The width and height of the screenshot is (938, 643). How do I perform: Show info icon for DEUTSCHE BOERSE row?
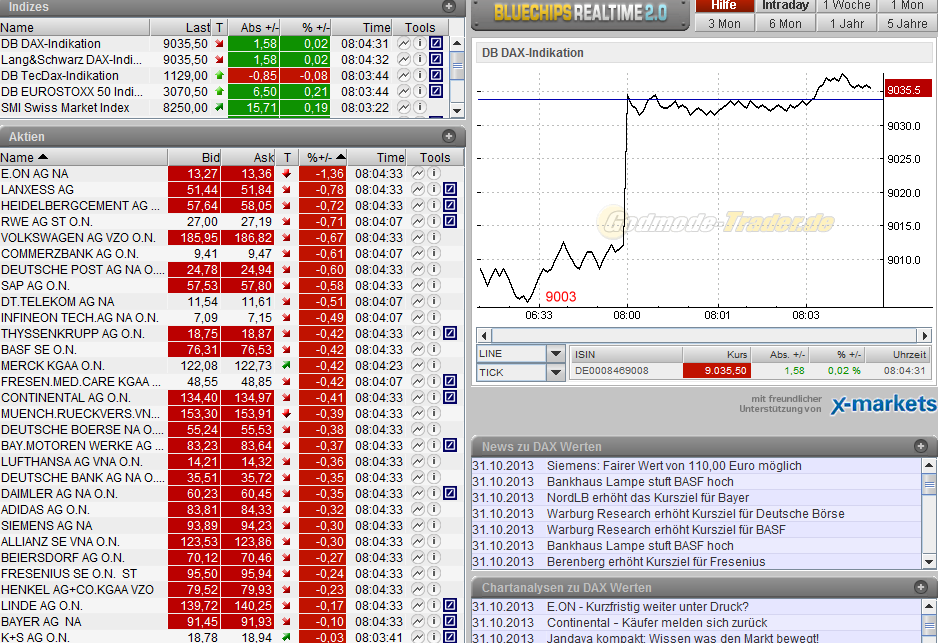click(434, 429)
